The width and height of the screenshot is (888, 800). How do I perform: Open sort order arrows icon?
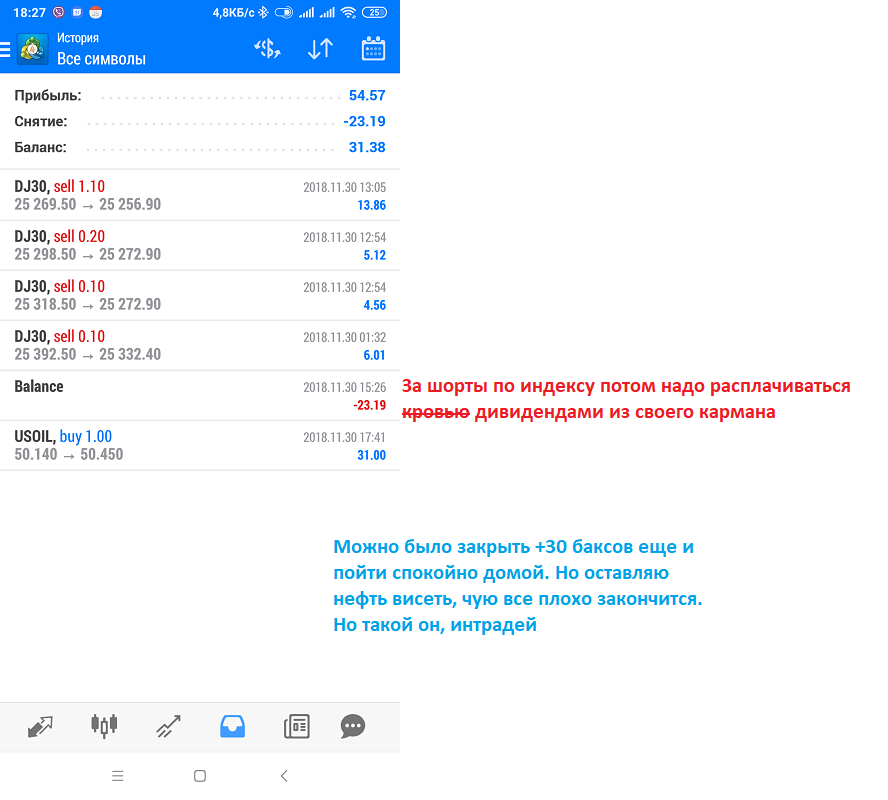pyautogui.click(x=321, y=49)
